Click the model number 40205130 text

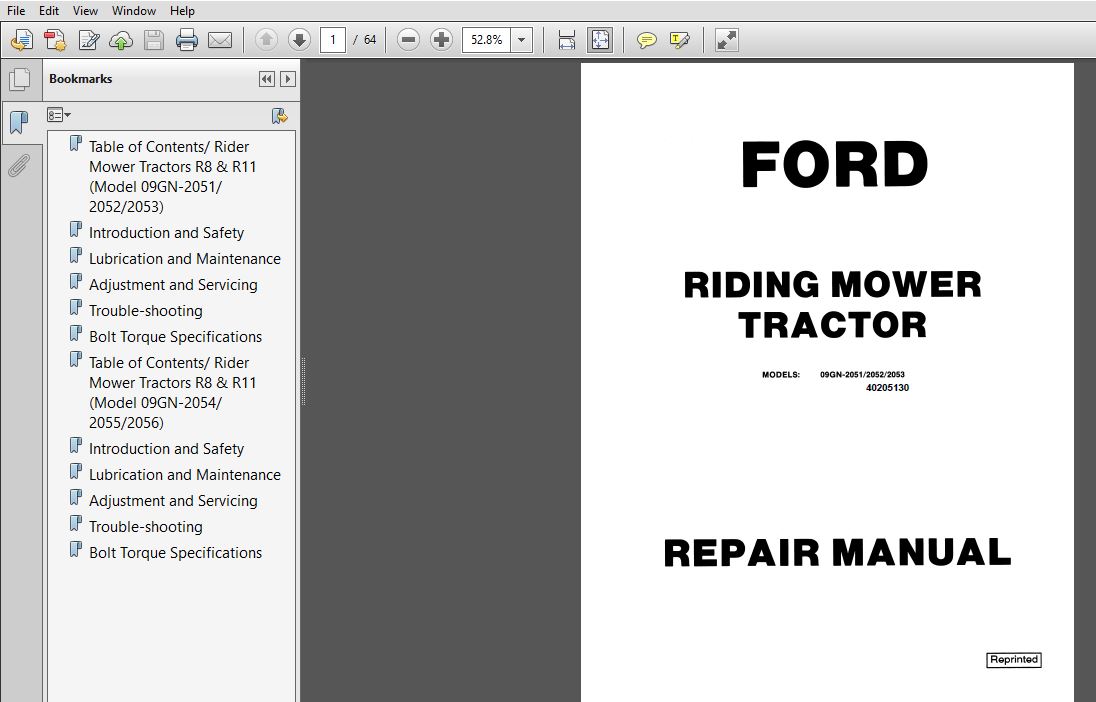point(887,387)
